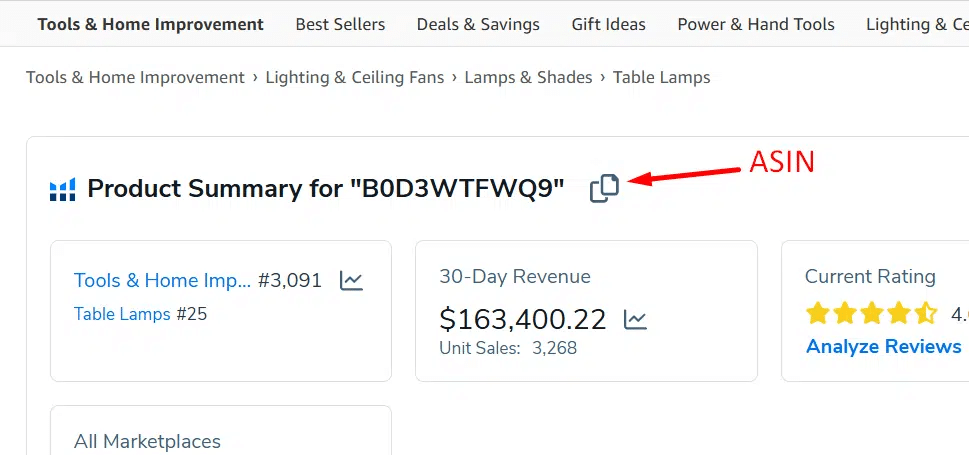Screen dimensions: 969x455
Task: Select the Gift Ideas nav item
Action: point(608,24)
